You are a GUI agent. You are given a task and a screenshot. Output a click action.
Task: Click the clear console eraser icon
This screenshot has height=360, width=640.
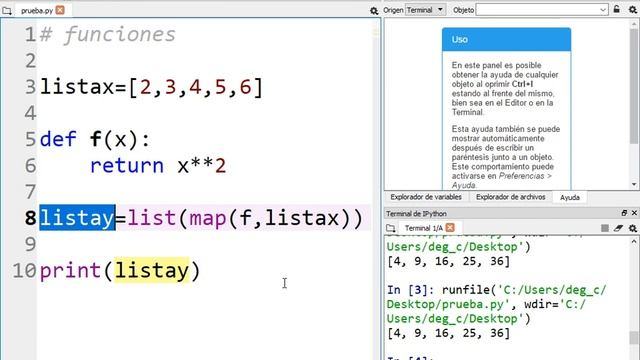click(618, 228)
